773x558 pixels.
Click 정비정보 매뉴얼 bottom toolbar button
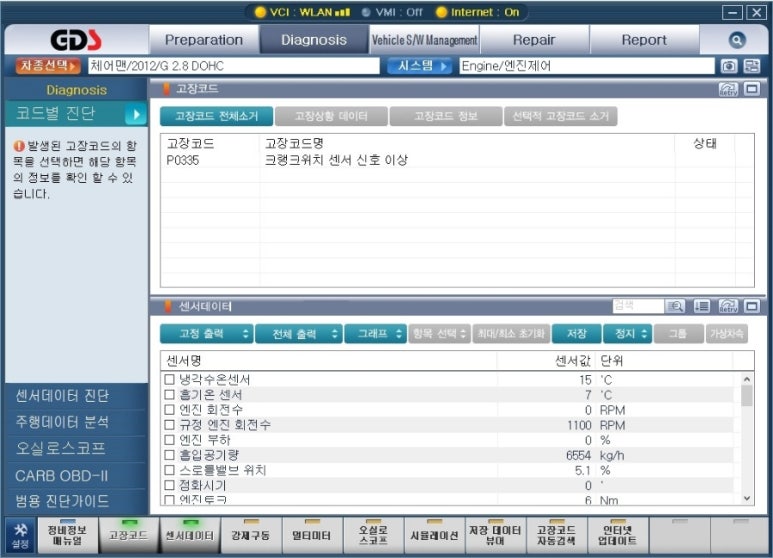68,535
